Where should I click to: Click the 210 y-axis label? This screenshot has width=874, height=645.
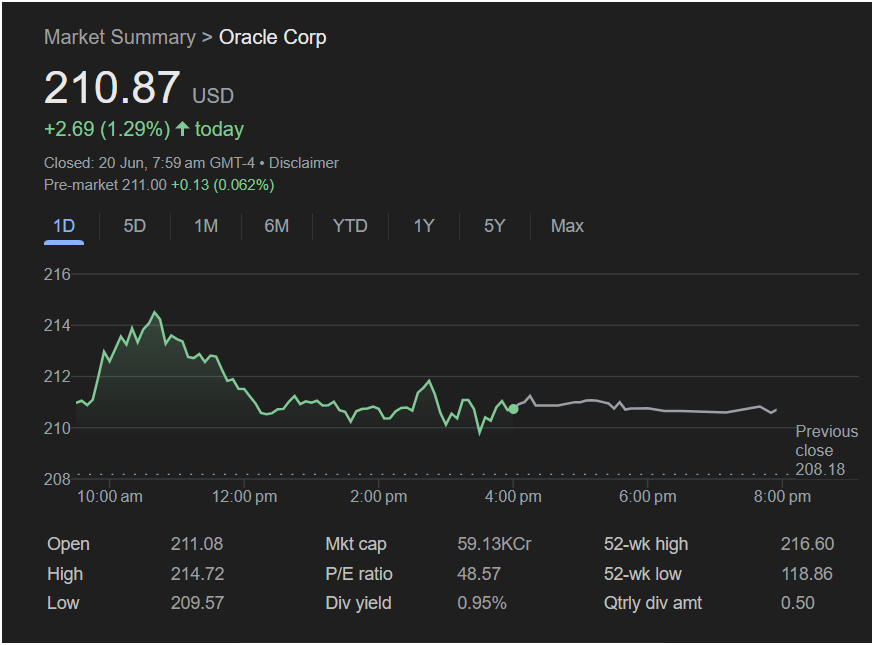point(57,428)
